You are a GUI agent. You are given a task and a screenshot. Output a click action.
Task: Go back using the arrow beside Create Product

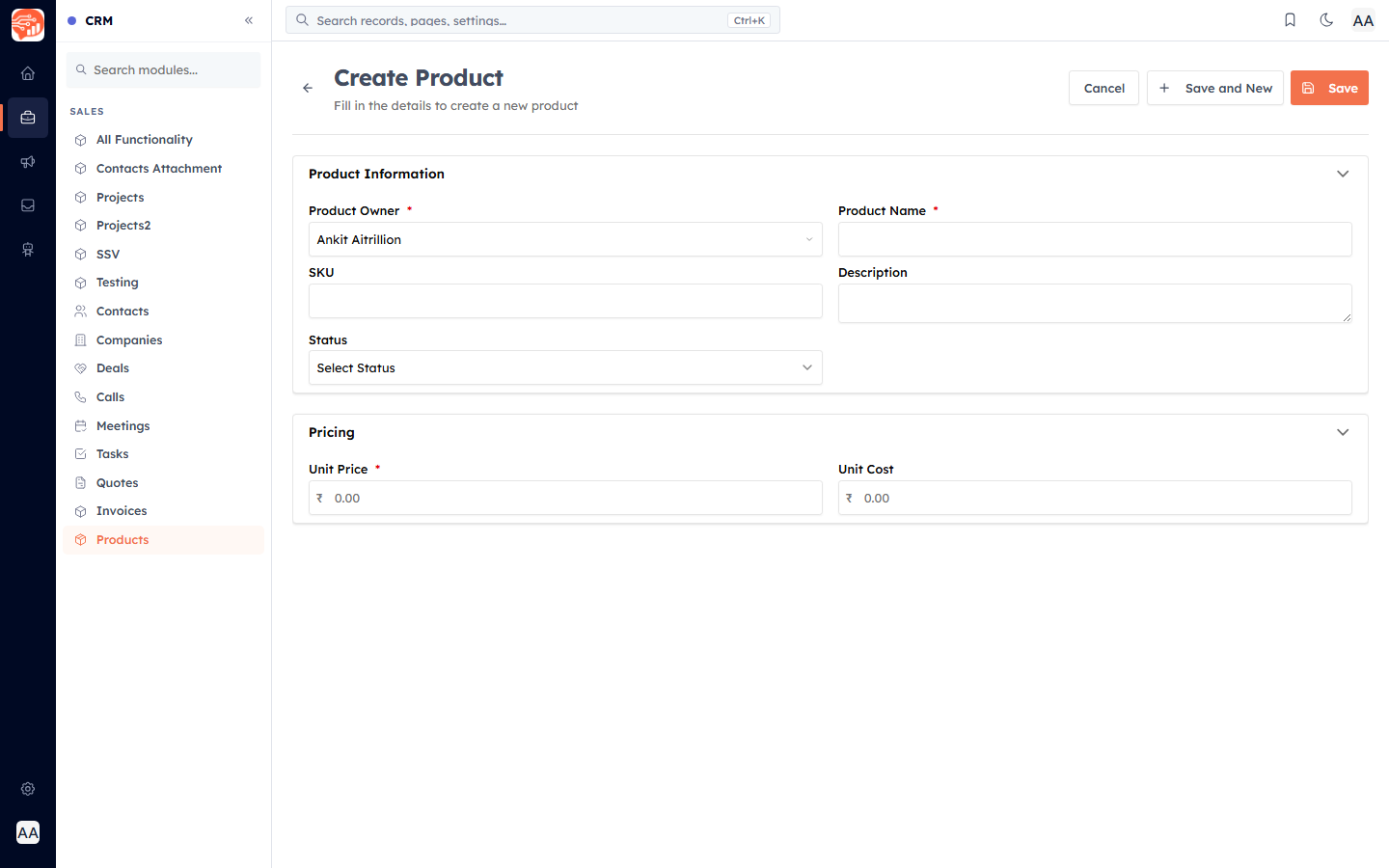tap(308, 88)
